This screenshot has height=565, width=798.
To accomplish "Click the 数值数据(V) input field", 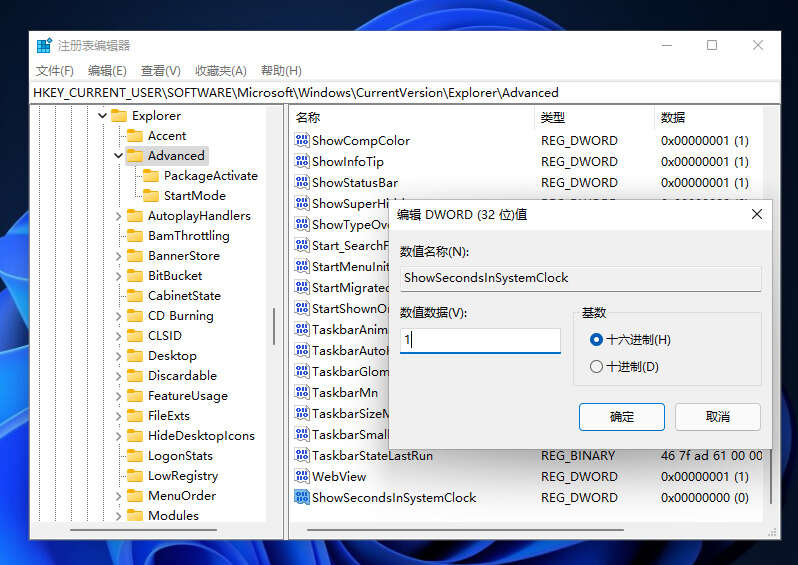I will 480,340.
